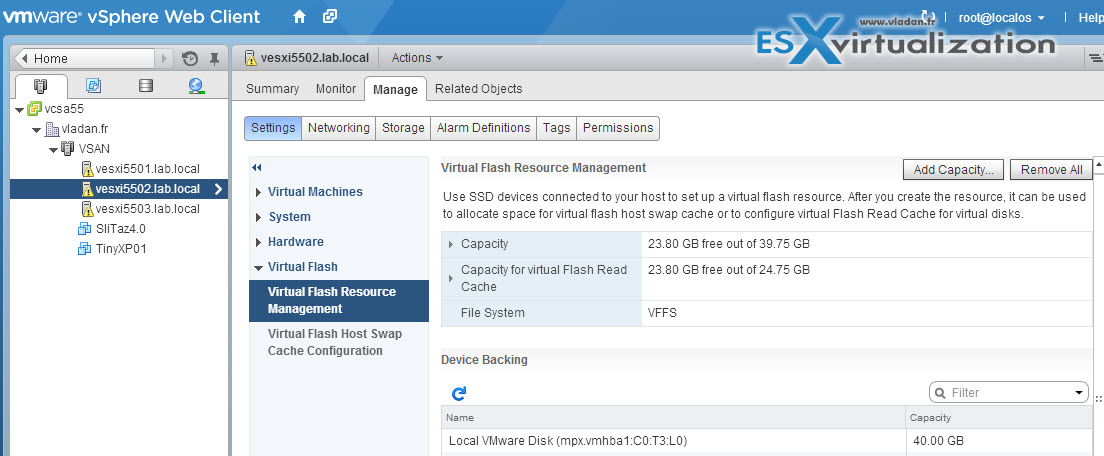
Task: Open the Alarm Definitions sub-tab
Action: click(484, 128)
